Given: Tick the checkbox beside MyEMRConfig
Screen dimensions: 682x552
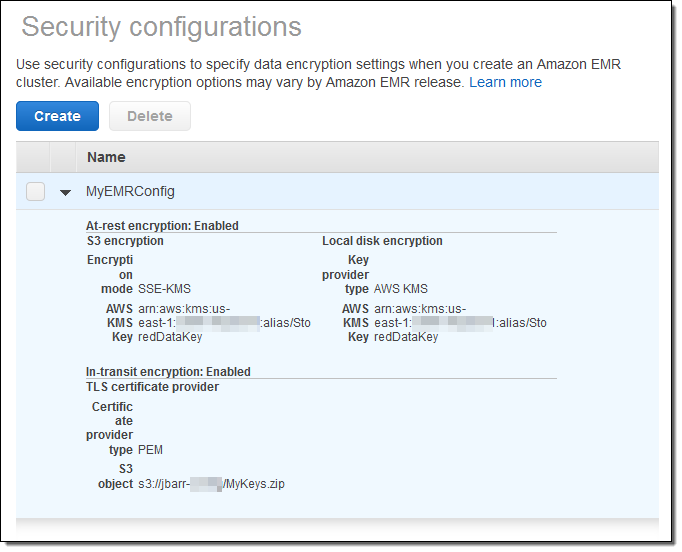Looking at the screenshot, I should click(36, 191).
